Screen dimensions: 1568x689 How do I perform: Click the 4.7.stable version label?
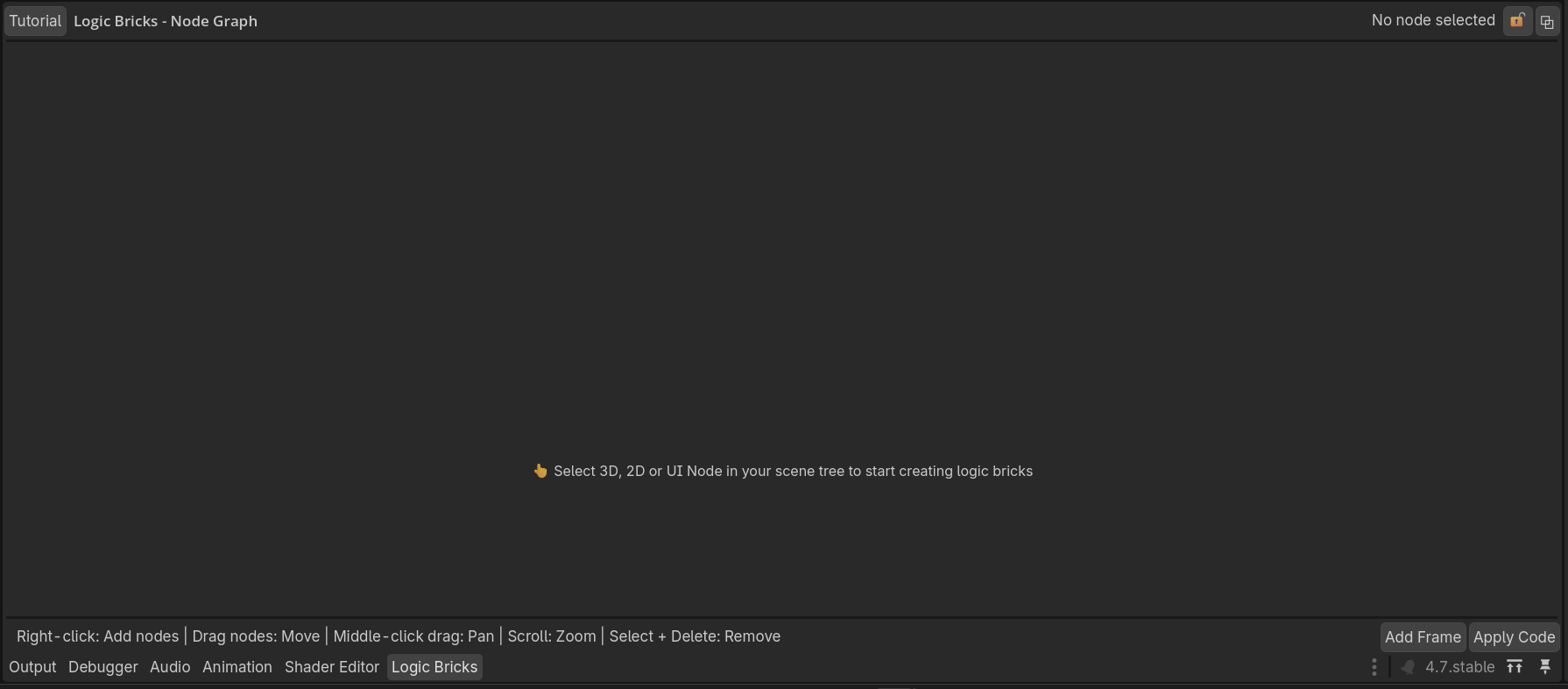pyautogui.click(x=1459, y=667)
